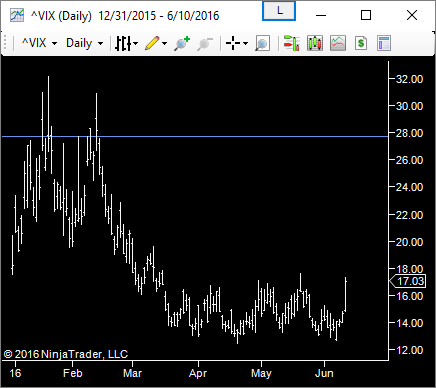Select the crosshair cursor icon
The width and height of the screenshot is (436, 388).
point(233,43)
